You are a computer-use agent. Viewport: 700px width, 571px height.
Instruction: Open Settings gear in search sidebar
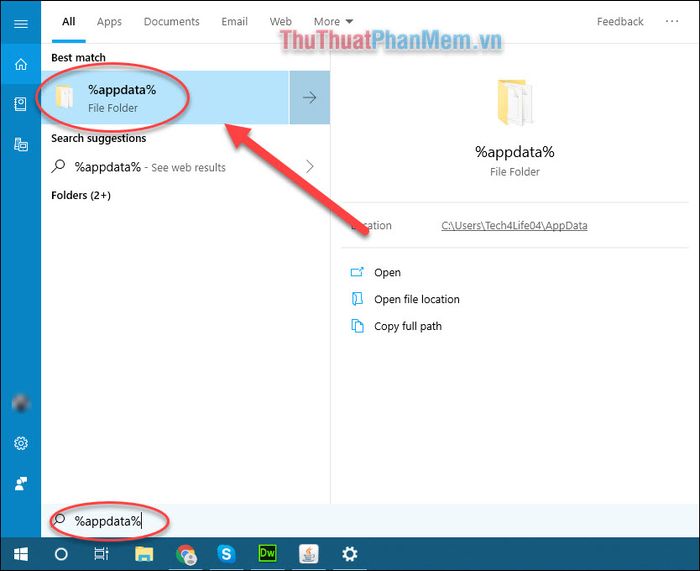pyautogui.click(x=21, y=443)
